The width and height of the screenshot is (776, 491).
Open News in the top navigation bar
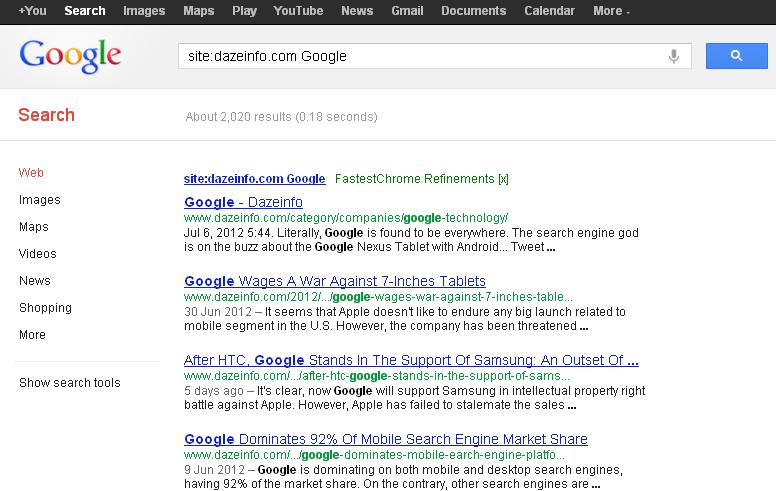point(357,11)
